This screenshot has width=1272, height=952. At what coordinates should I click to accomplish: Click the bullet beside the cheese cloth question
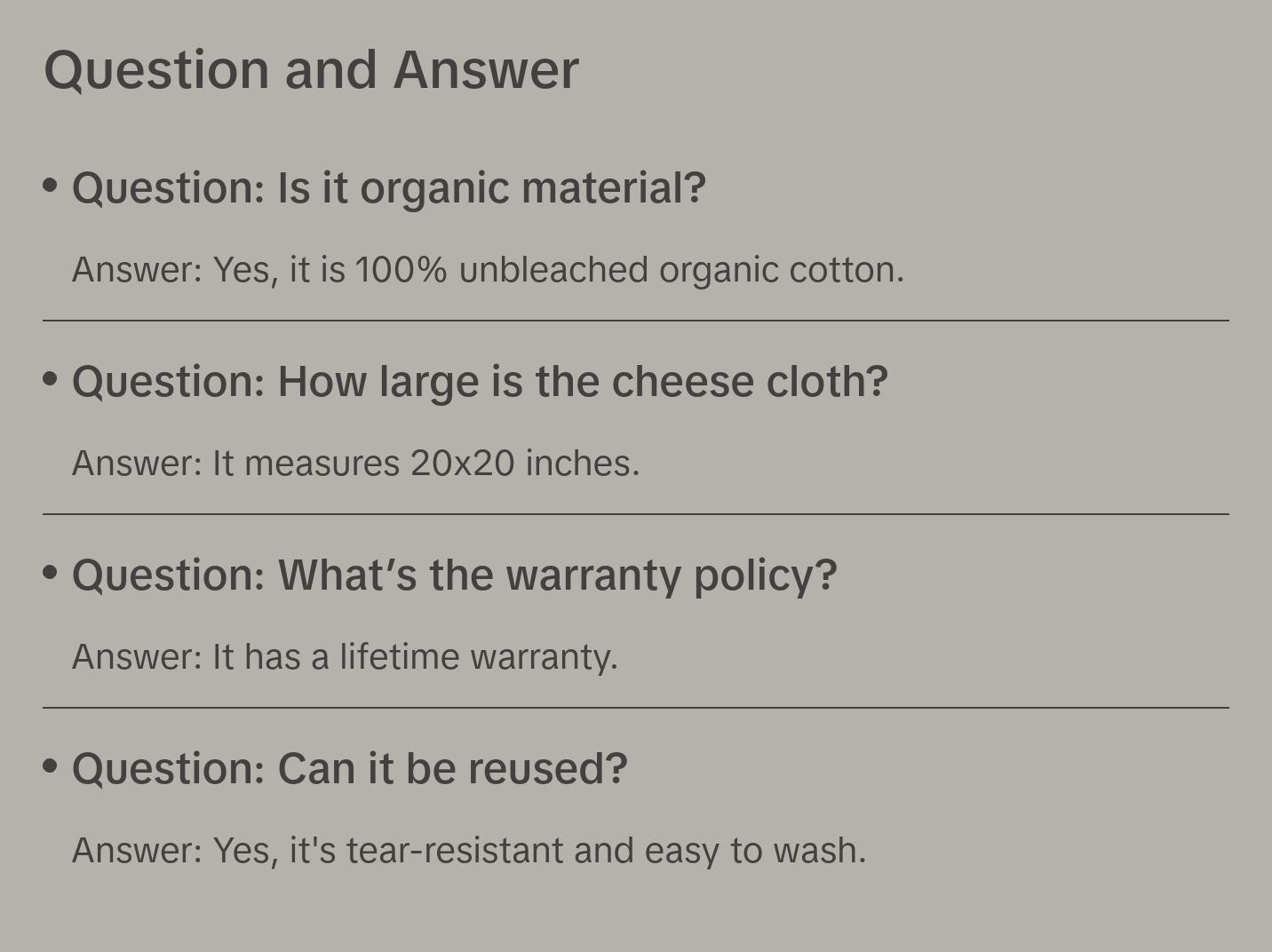coord(51,378)
